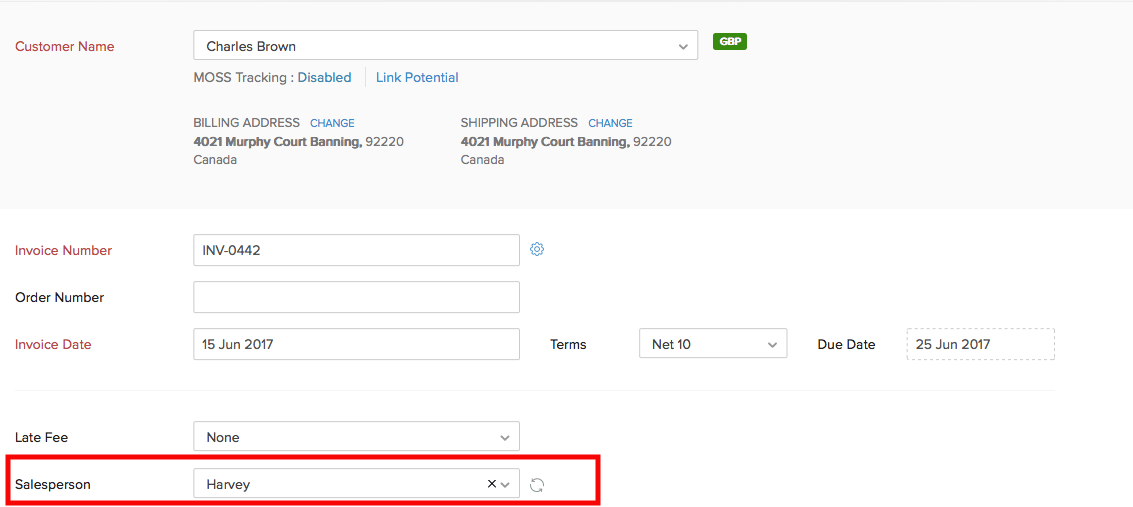Select the Invoice Date field
The width and height of the screenshot is (1133, 507).
[x=356, y=344]
